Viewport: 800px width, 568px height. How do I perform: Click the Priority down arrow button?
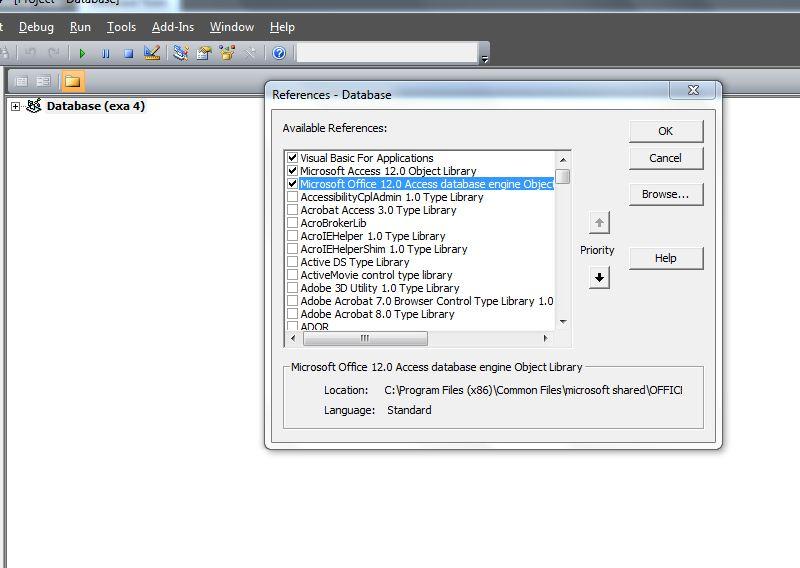coord(599,278)
